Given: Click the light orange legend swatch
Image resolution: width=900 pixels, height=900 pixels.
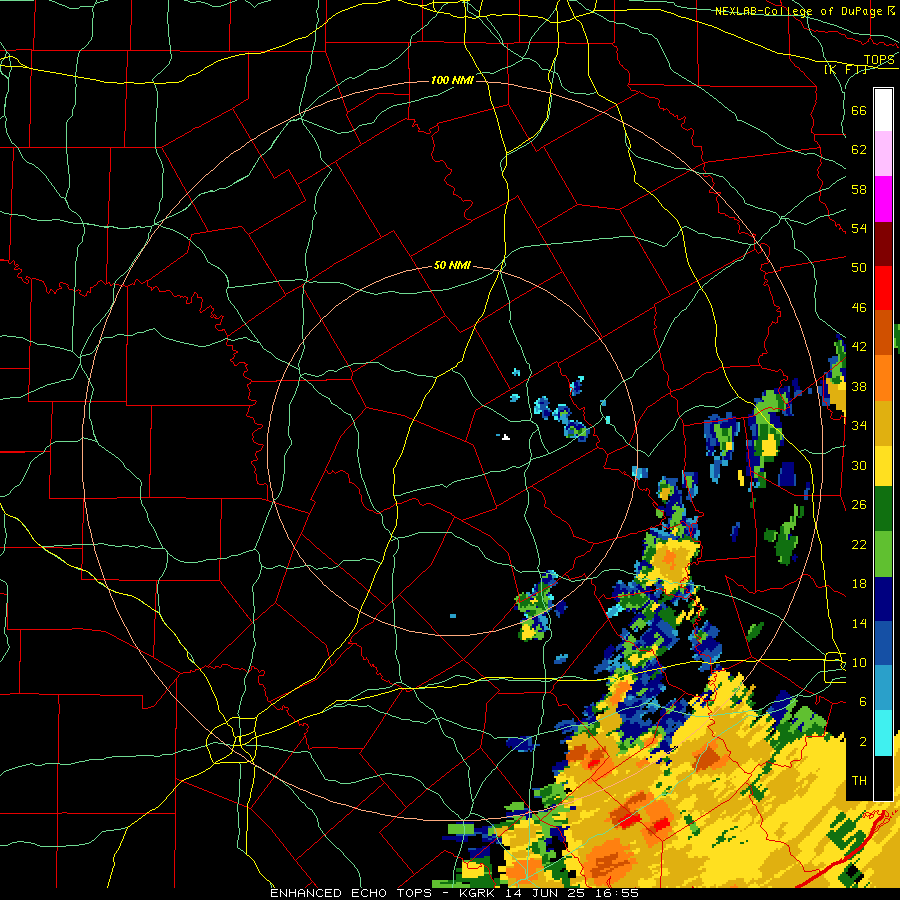Looking at the screenshot, I should 883,378.
